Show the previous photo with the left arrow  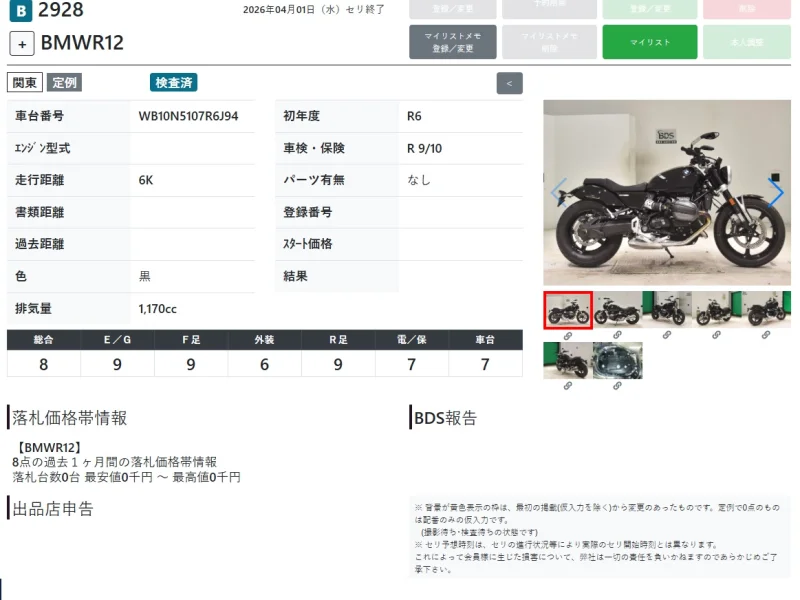(x=559, y=192)
